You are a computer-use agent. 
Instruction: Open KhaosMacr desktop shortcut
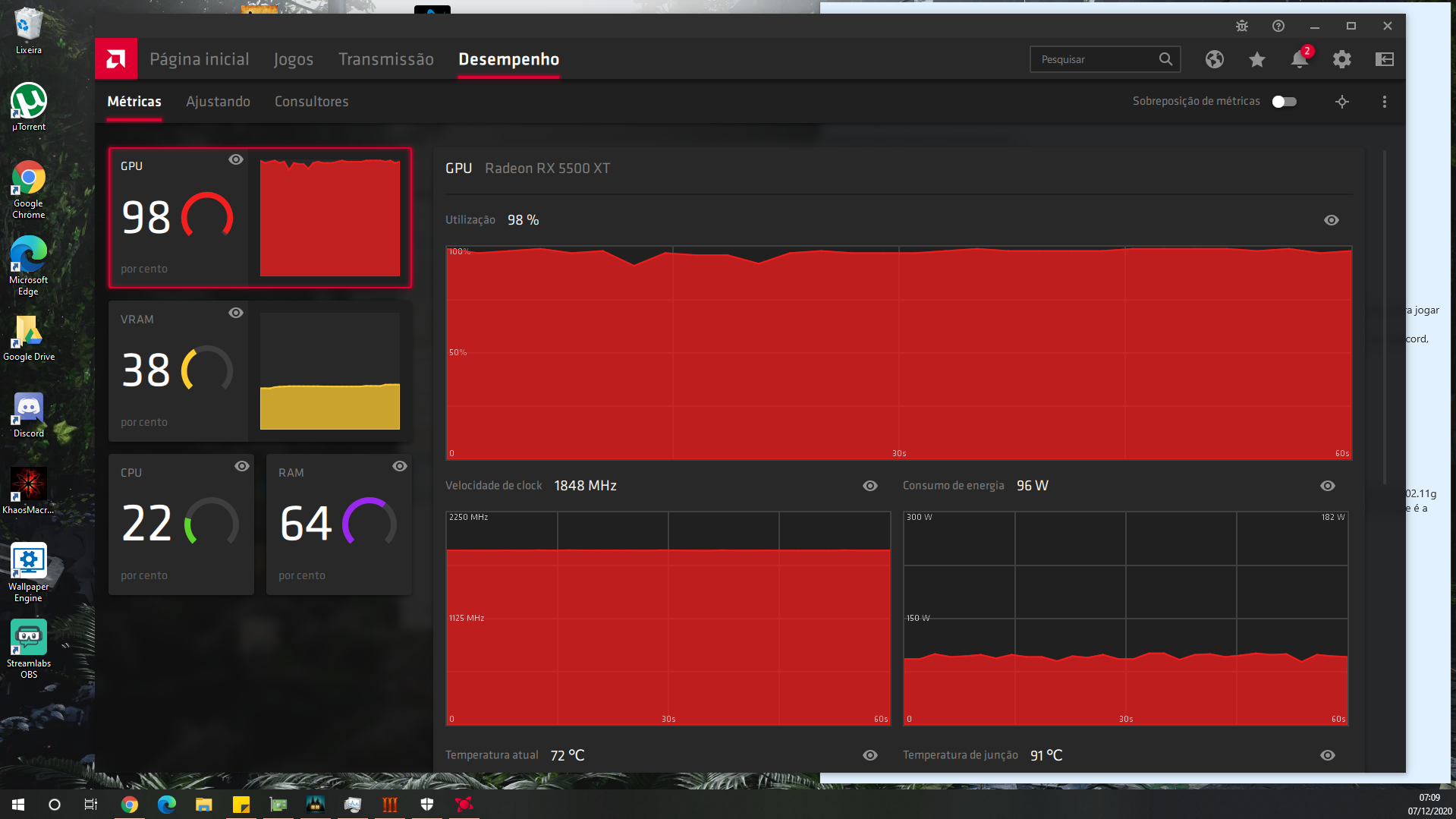[x=29, y=491]
